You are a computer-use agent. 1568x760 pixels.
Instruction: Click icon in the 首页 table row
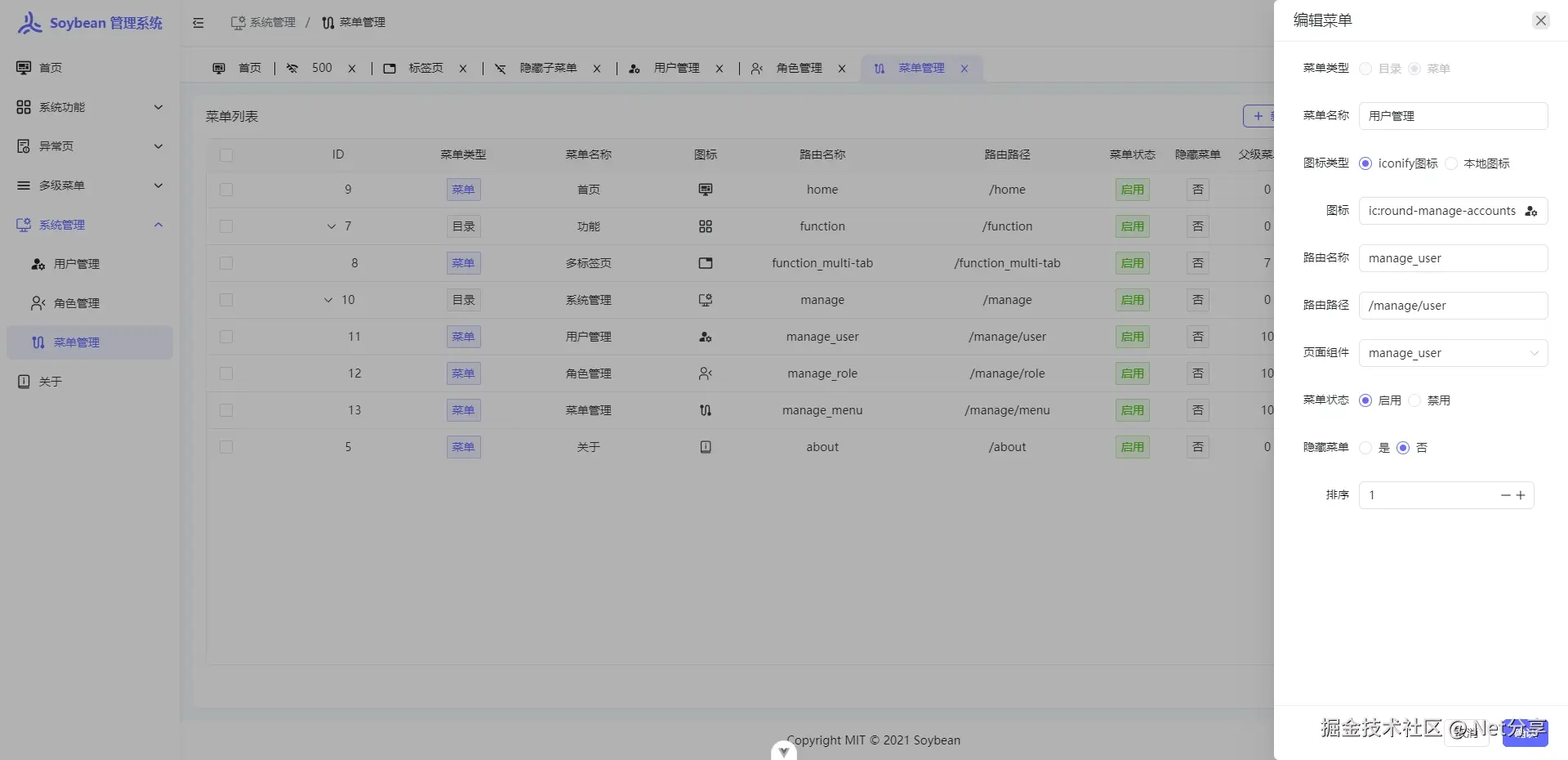[x=706, y=190]
